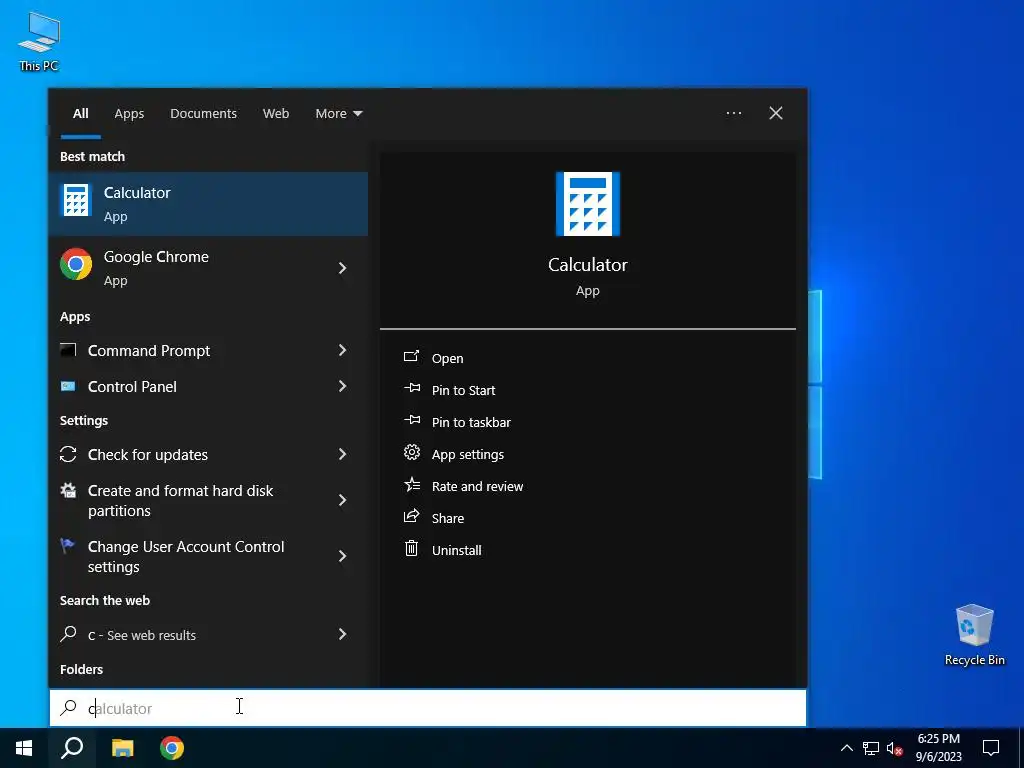Click the Windows Start button

click(x=24, y=748)
